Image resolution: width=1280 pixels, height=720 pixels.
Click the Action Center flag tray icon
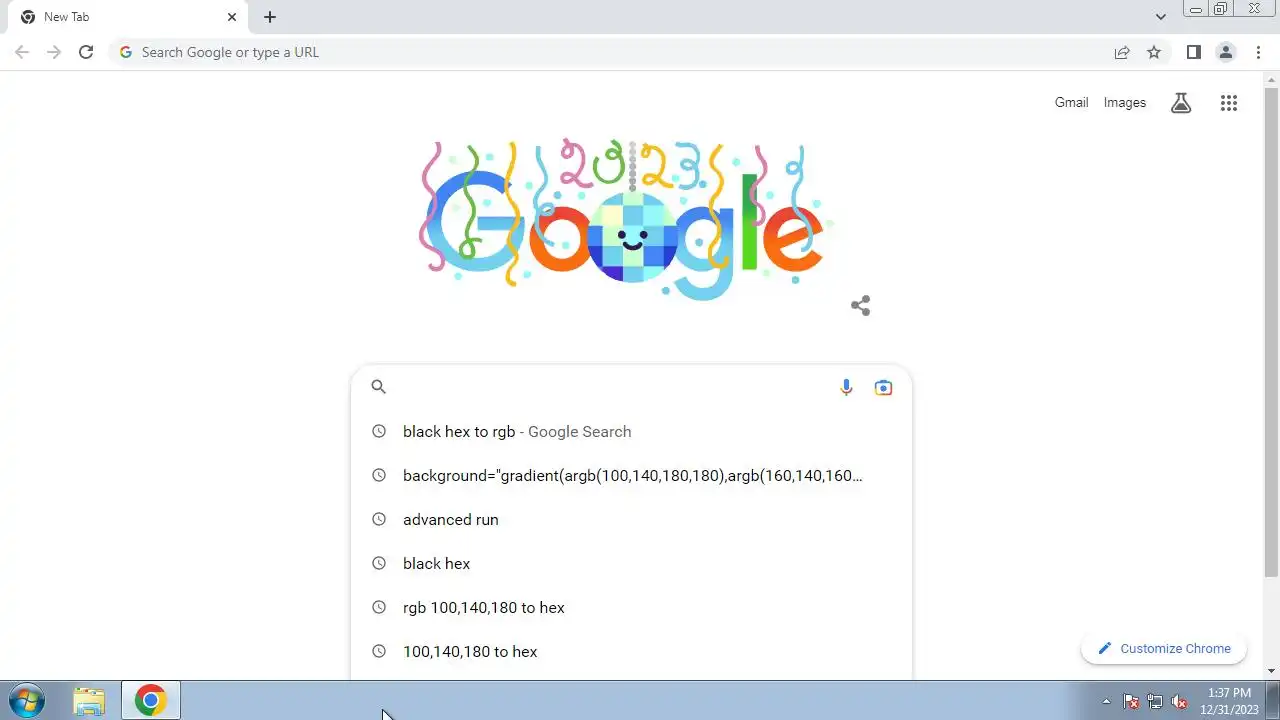click(x=1131, y=702)
